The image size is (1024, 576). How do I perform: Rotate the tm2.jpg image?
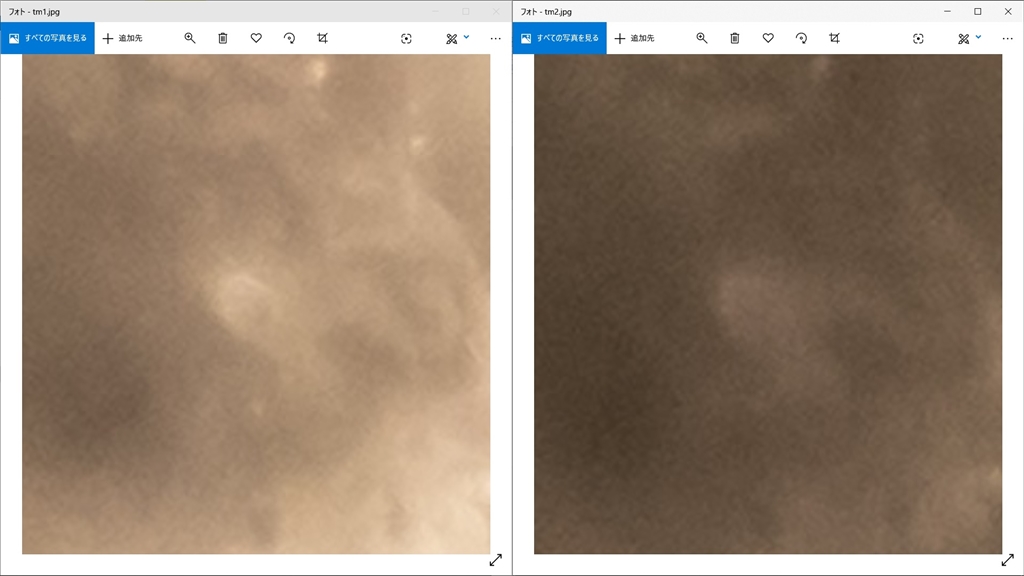pos(801,38)
